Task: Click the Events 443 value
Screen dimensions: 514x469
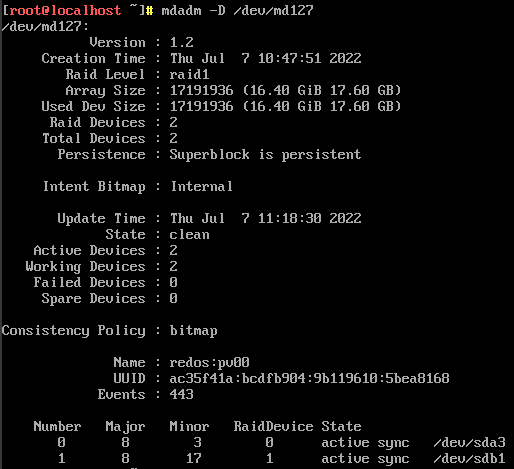Action: pos(182,394)
